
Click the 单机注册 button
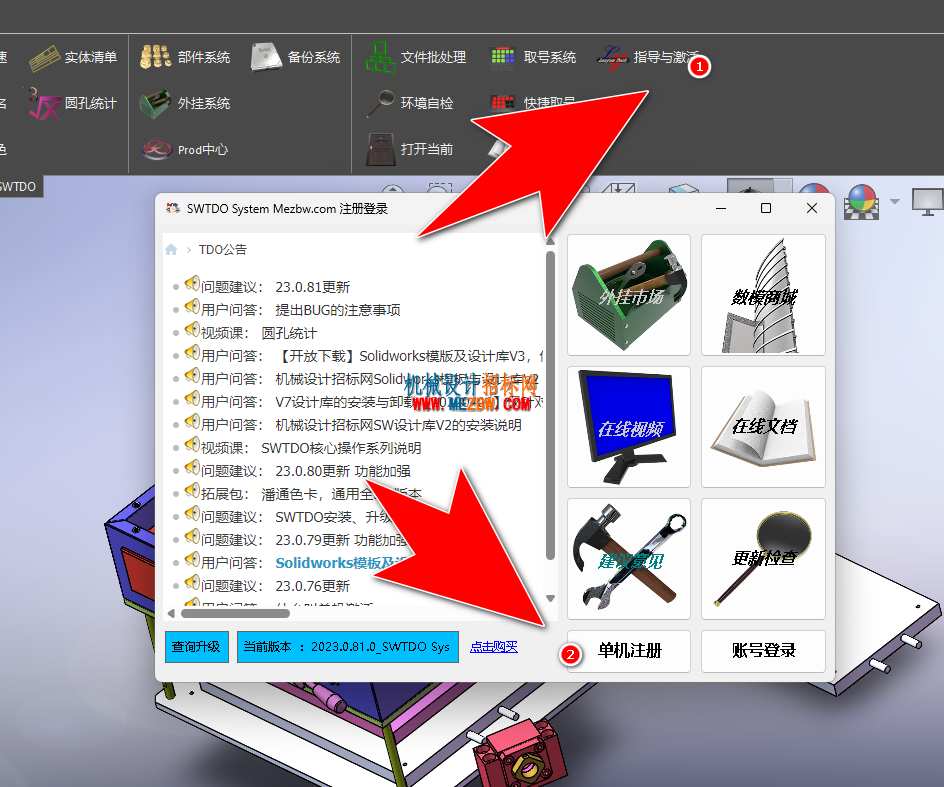[x=629, y=651]
